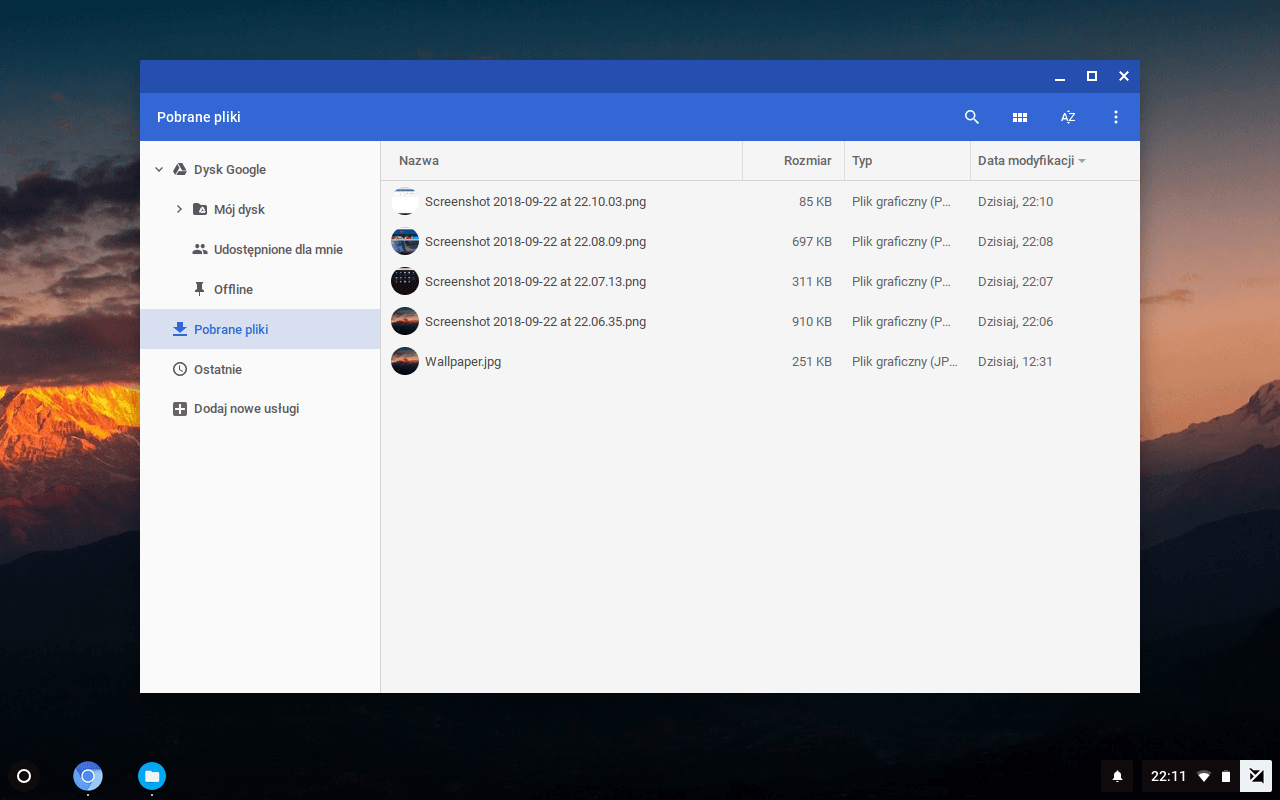Close the Files window
This screenshot has width=1280, height=800.
tap(1124, 77)
